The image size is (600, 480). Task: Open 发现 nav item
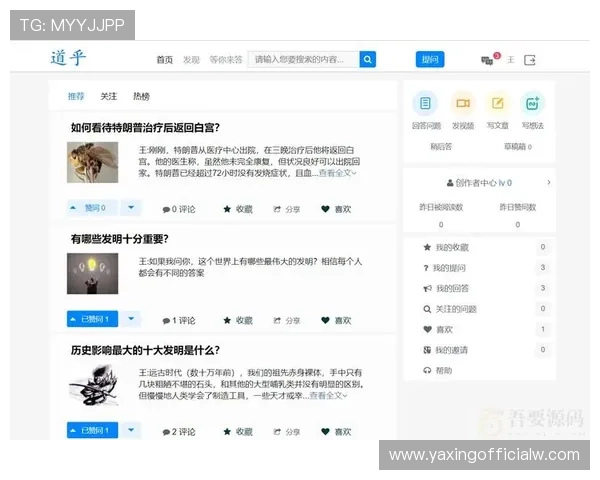pyautogui.click(x=191, y=60)
